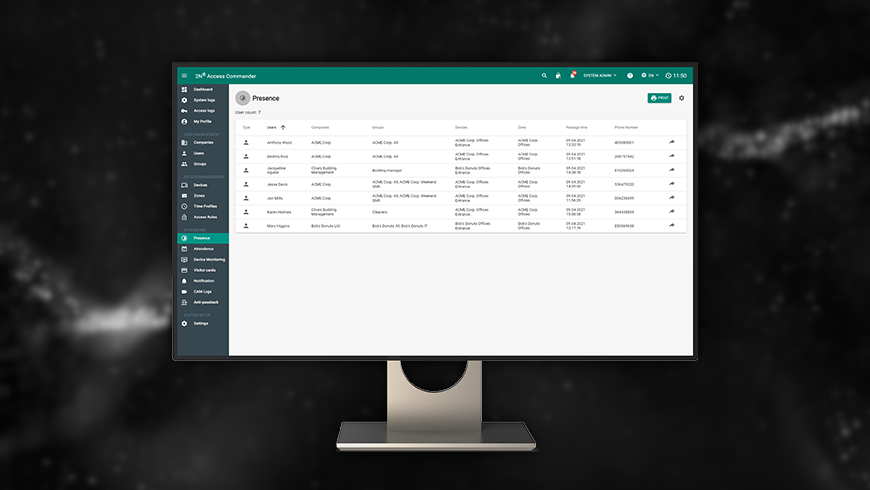
Task: Open Access Rules in the sidebar
Action: tap(205, 217)
